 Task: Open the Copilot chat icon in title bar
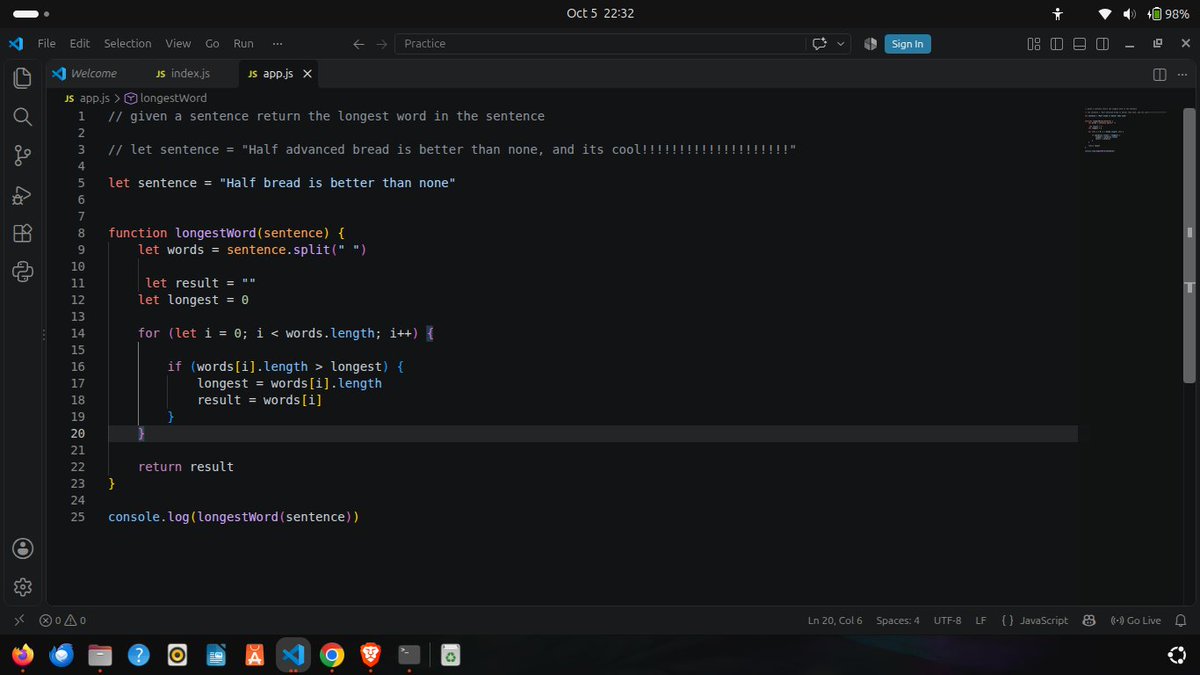(x=820, y=43)
